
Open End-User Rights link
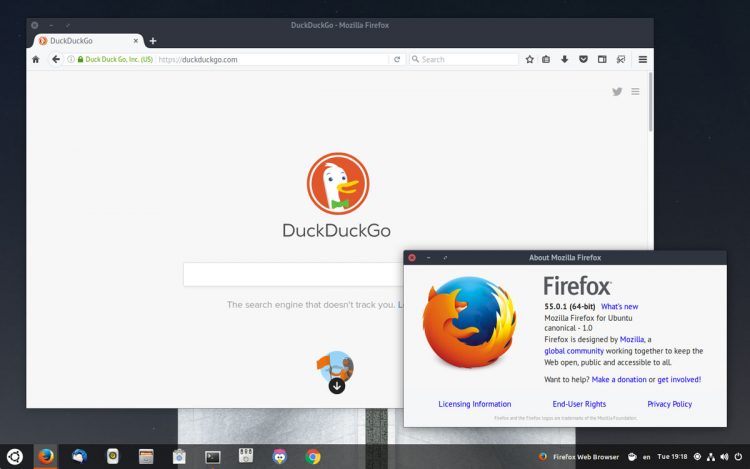click(579, 404)
